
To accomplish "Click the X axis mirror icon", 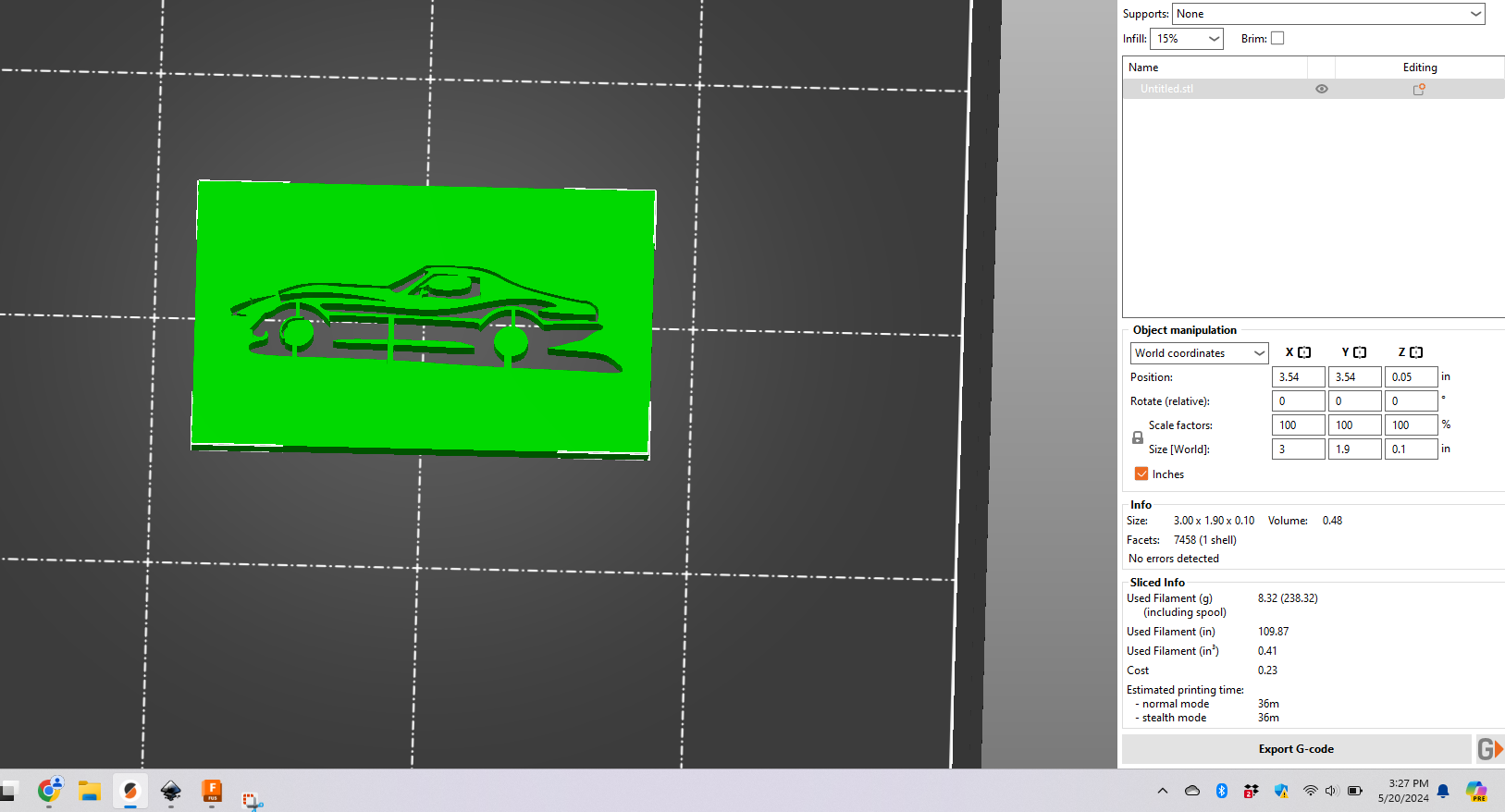I will (x=1304, y=352).
